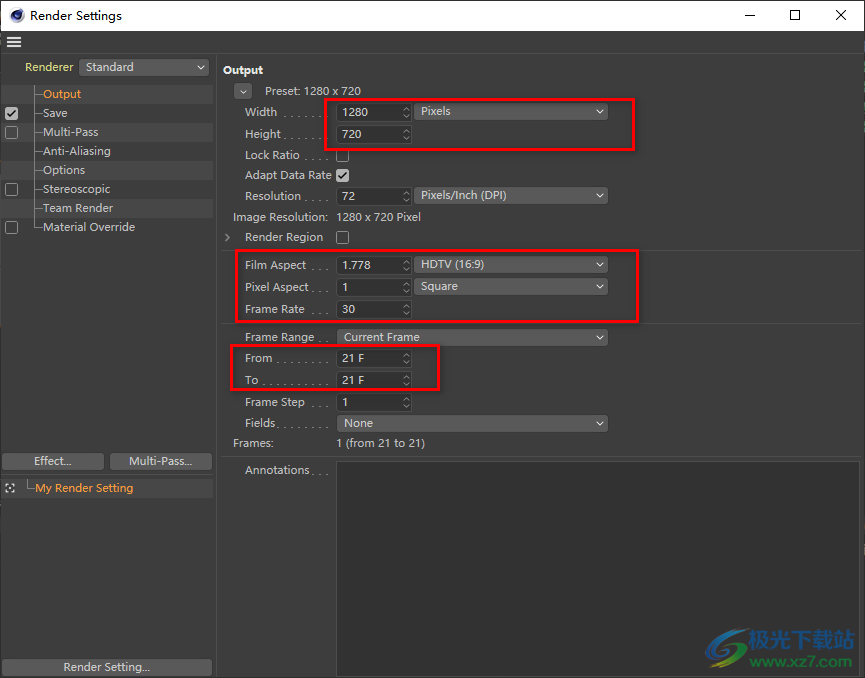The image size is (865, 678).
Task: Click the From frame field
Action: 369,358
